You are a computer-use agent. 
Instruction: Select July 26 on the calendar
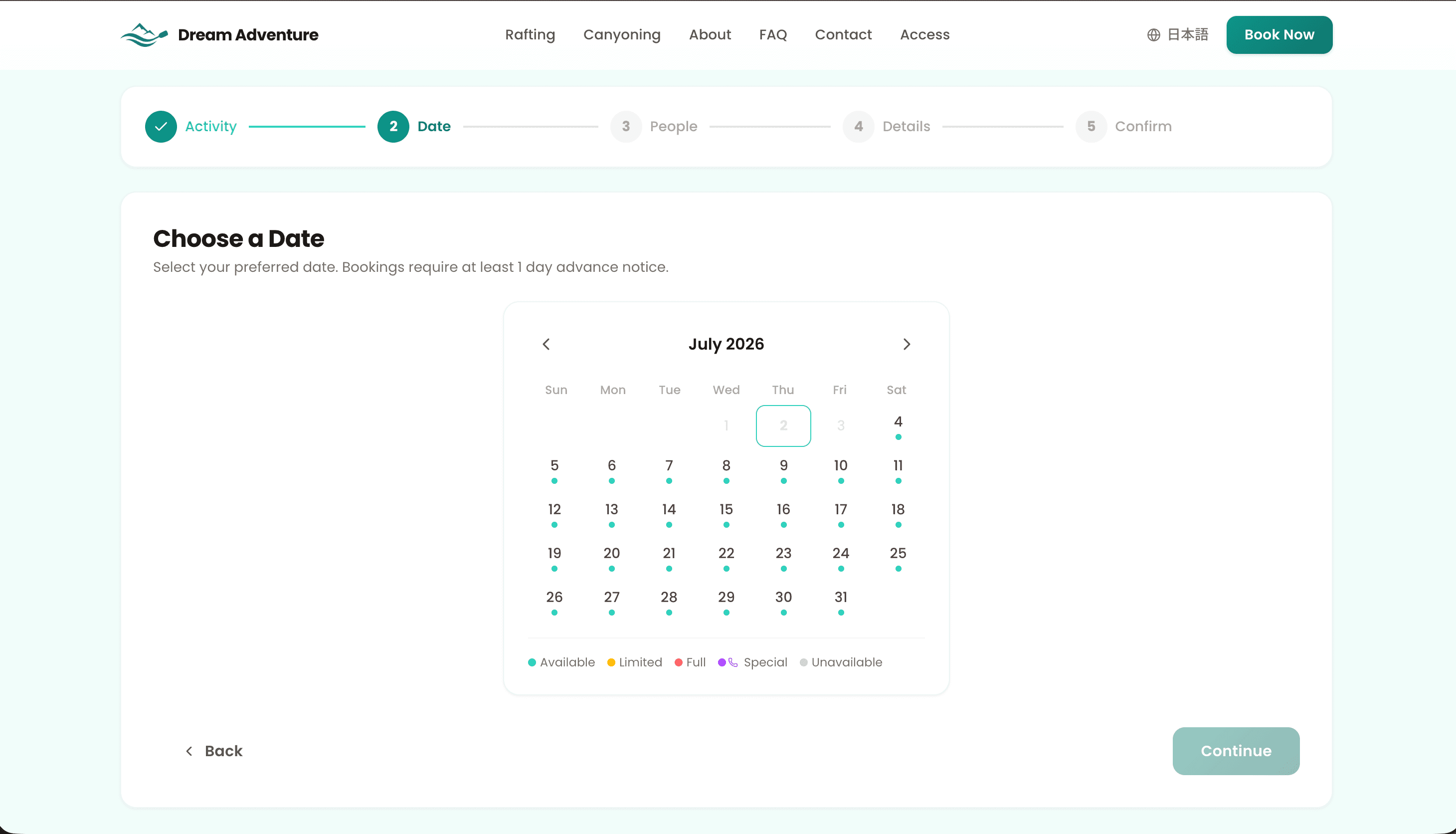pyautogui.click(x=554, y=602)
